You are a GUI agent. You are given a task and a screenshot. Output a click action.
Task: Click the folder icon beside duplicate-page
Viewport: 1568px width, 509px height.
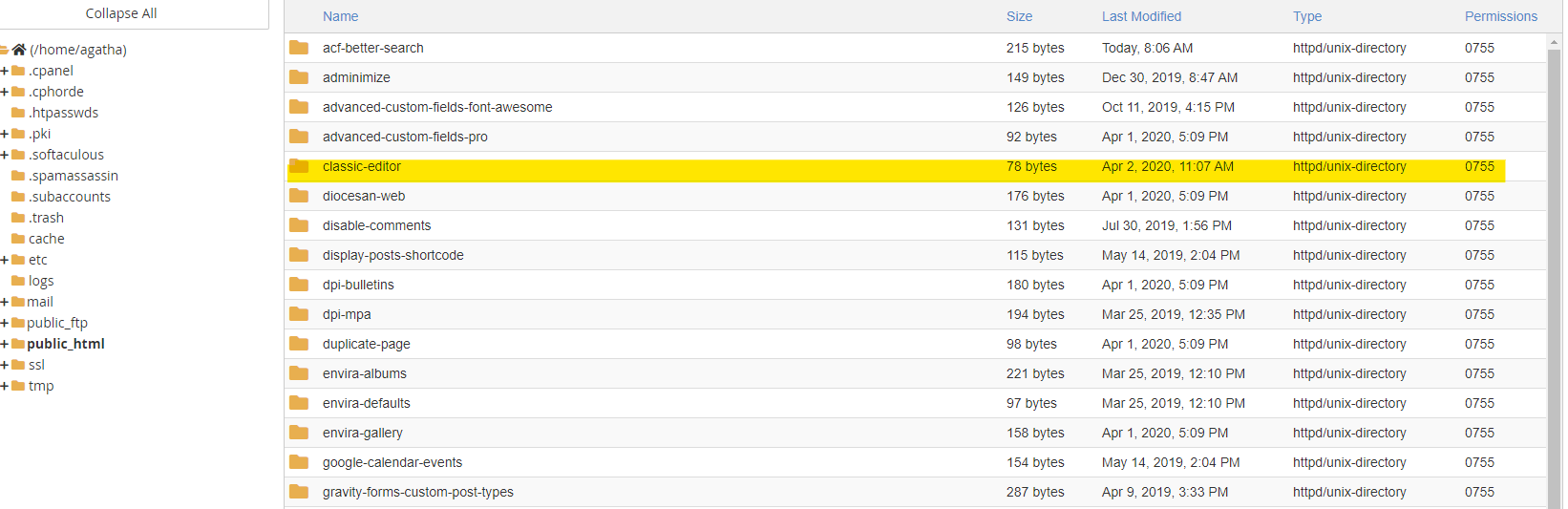(x=299, y=344)
